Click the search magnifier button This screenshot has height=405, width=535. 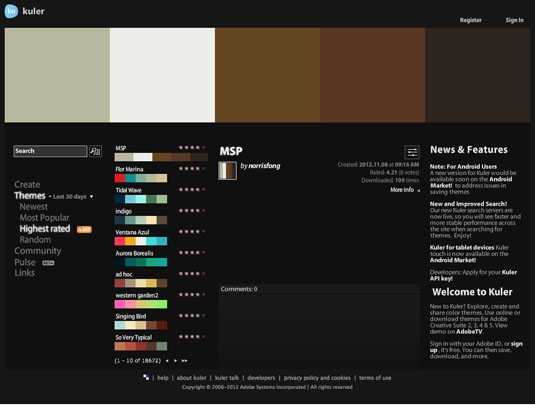[x=95, y=151]
